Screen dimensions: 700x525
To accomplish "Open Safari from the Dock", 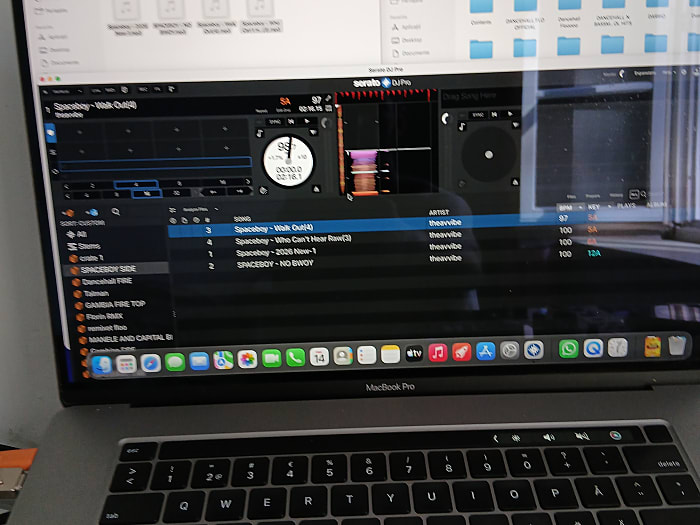I will [x=150, y=363].
